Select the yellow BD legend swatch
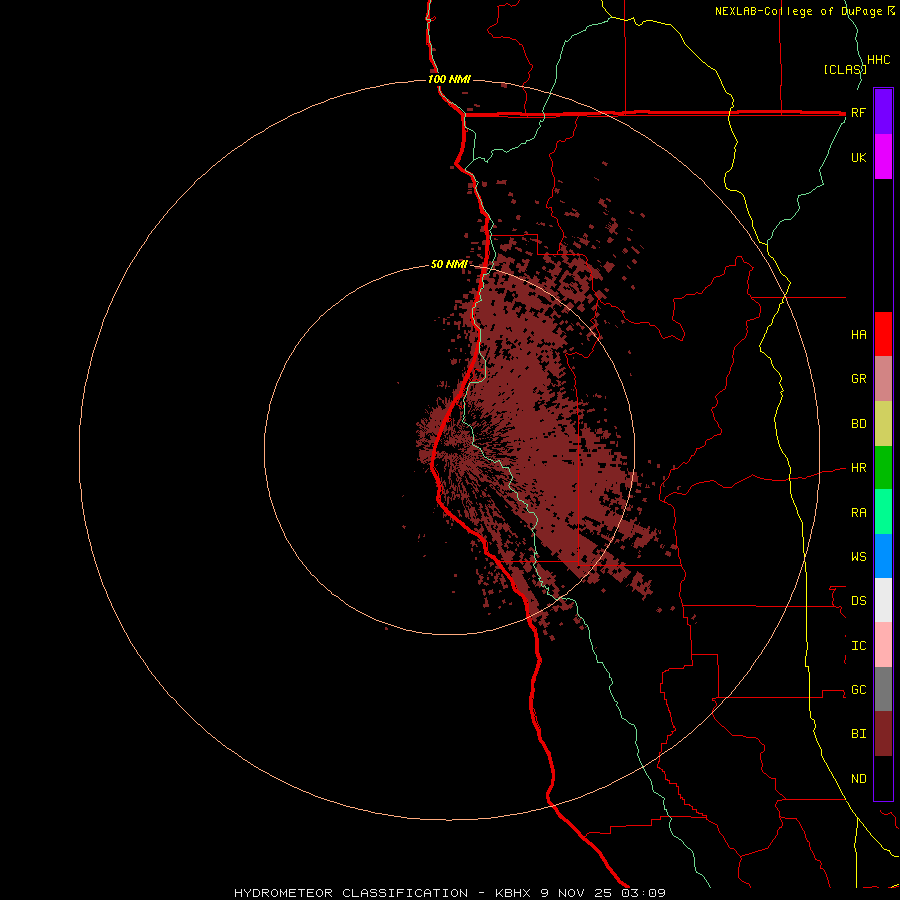The image size is (900, 900). pyautogui.click(x=883, y=424)
